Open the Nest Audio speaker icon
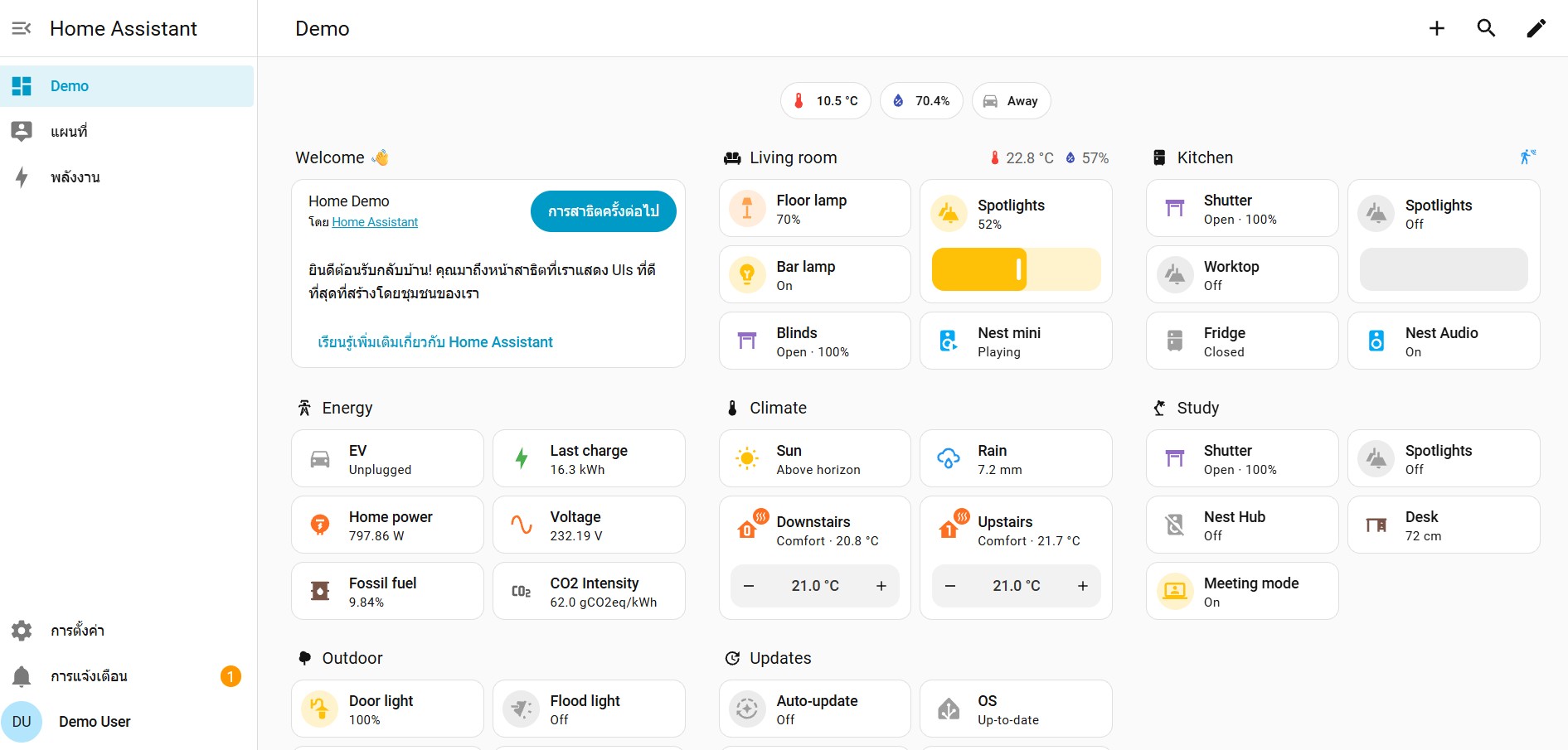The height and width of the screenshot is (750, 1568). 1376,341
